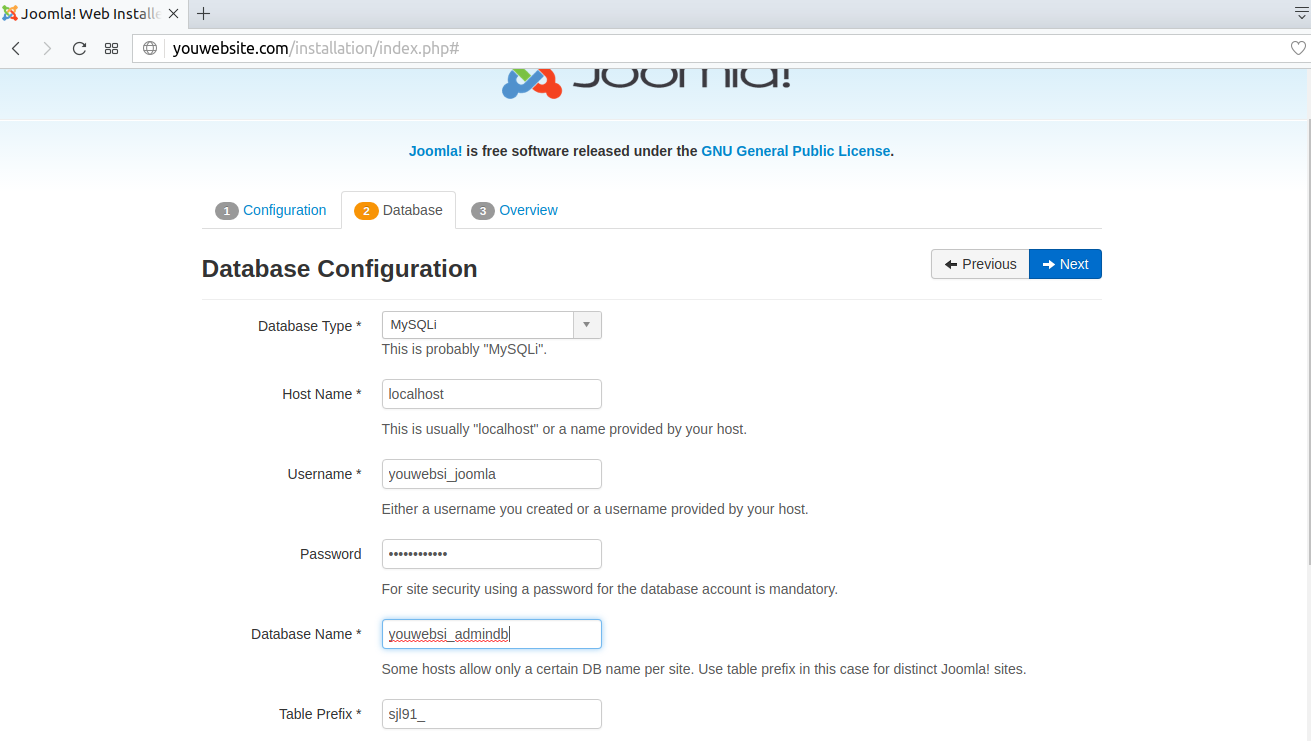Reload the page with refresh icon

pos(79,48)
